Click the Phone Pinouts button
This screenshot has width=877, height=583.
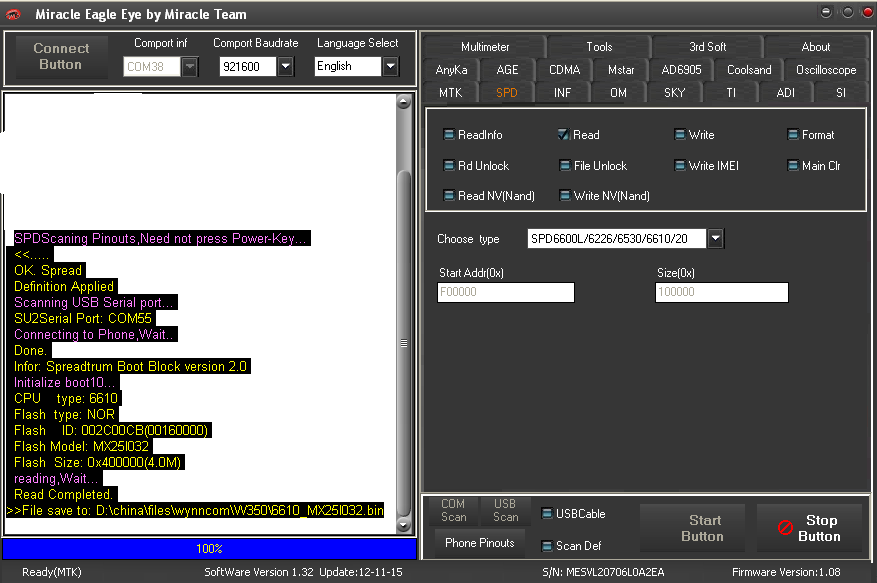(x=480, y=543)
